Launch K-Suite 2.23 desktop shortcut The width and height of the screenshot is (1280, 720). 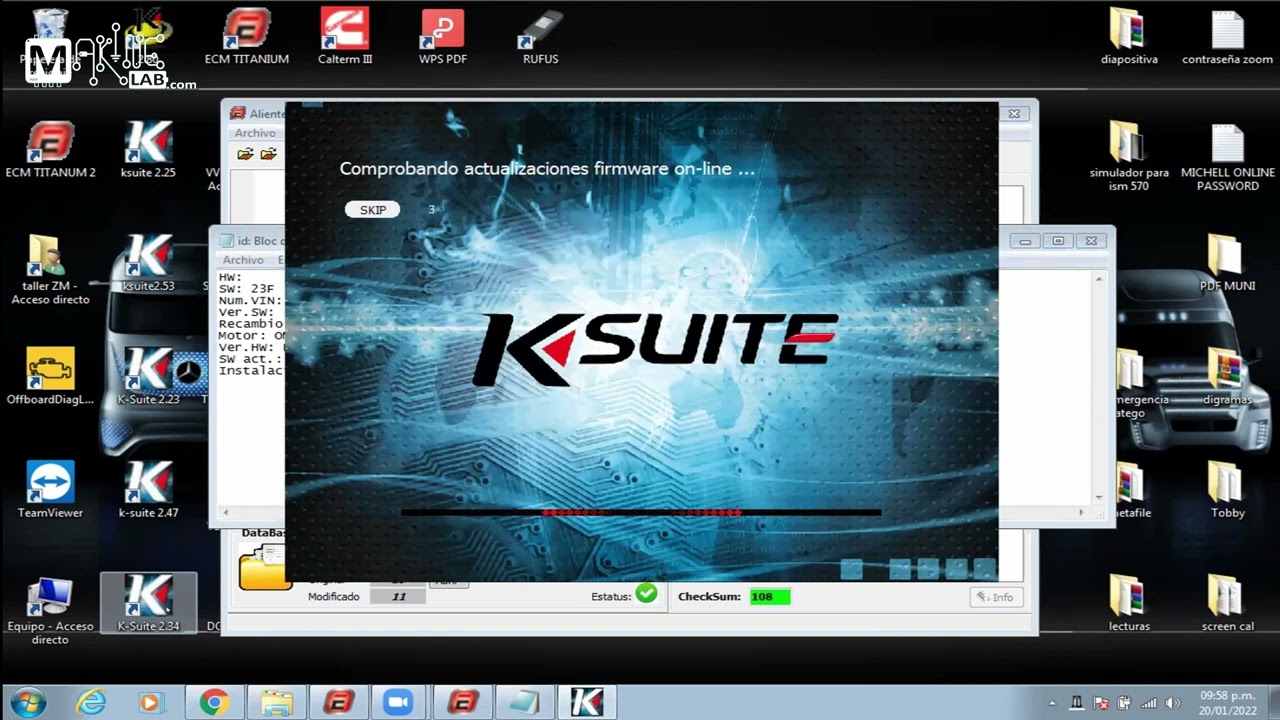pos(148,376)
